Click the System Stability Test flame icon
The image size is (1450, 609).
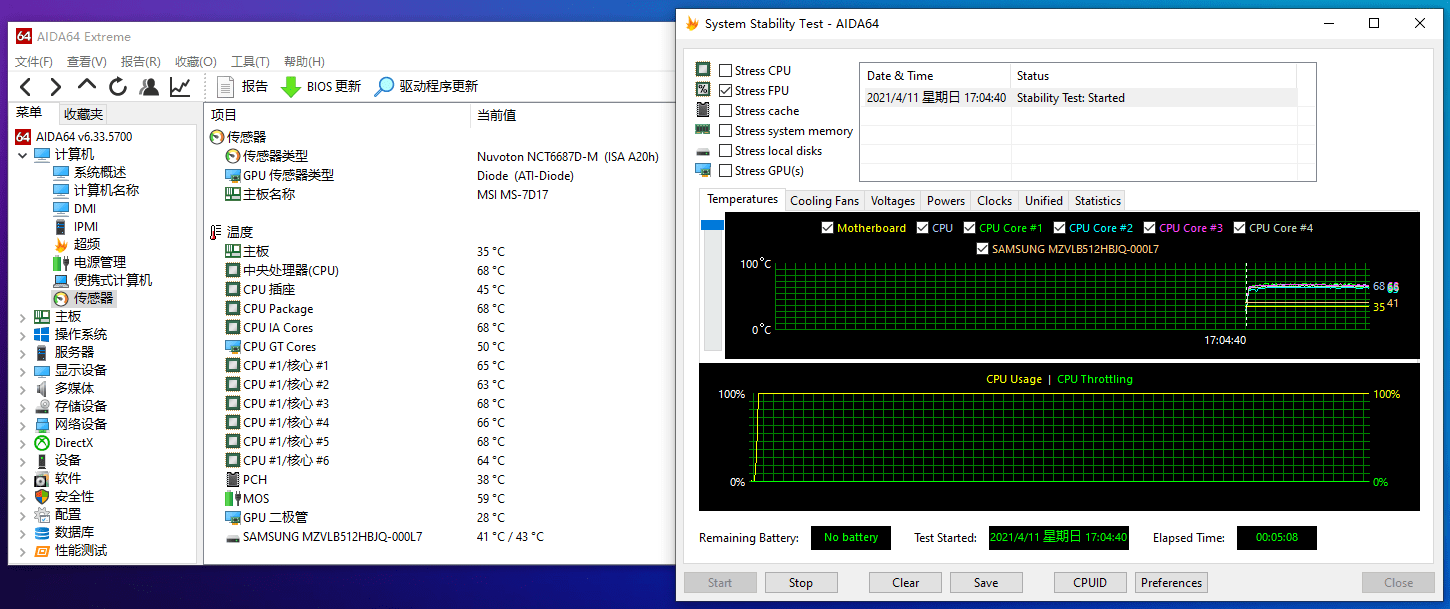coord(692,23)
